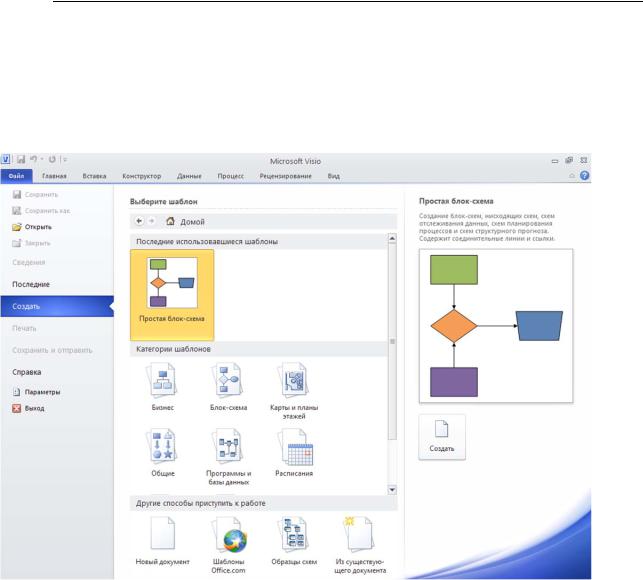This screenshot has height=580, width=643.
Task: Open the Программы и базы данных category
Action: click(x=228, y=457)
